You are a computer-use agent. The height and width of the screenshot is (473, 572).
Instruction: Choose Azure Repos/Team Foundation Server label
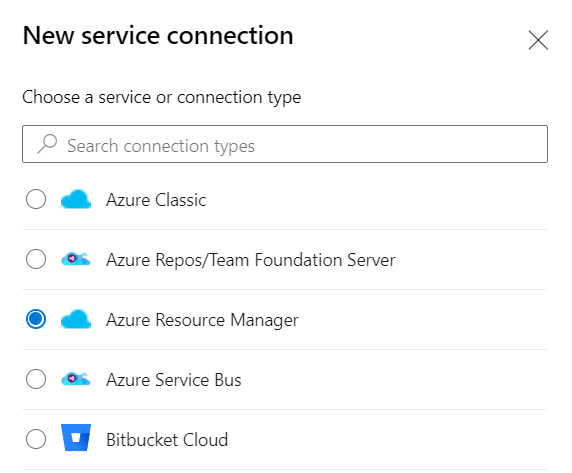[x=251, y=260]
